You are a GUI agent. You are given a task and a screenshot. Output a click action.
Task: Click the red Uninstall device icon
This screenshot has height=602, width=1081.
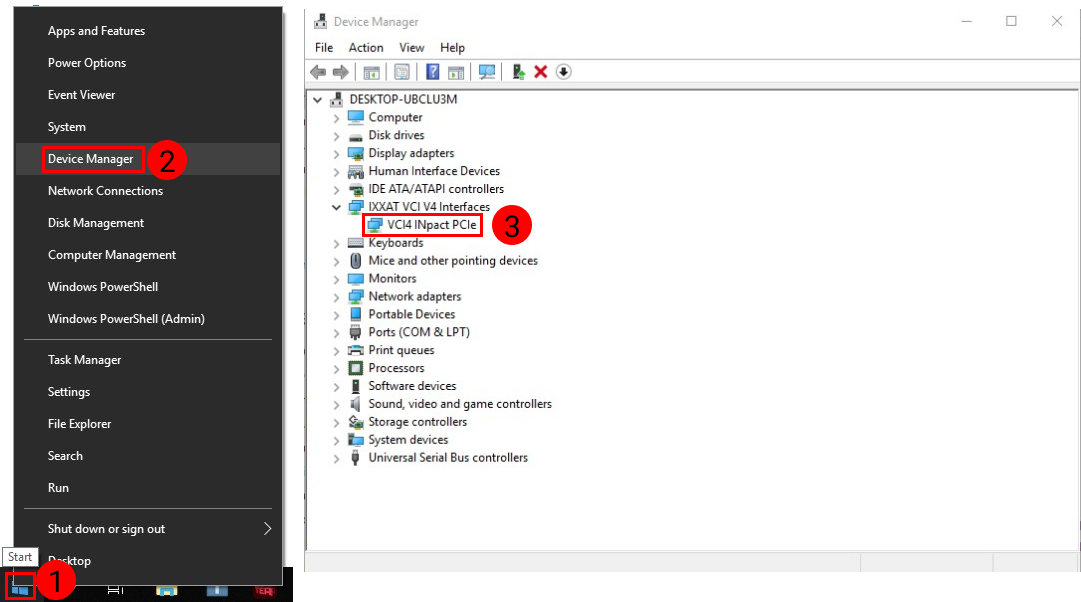tap(539, 71)
